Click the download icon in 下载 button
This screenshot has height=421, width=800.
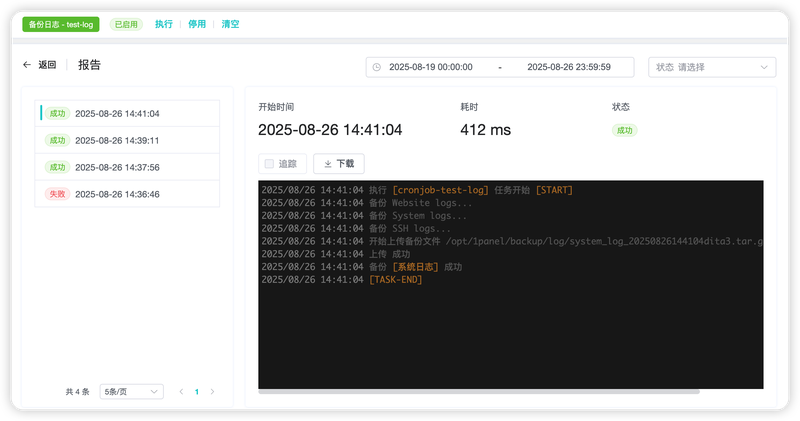pyautogui.click(x=328, y=164)
